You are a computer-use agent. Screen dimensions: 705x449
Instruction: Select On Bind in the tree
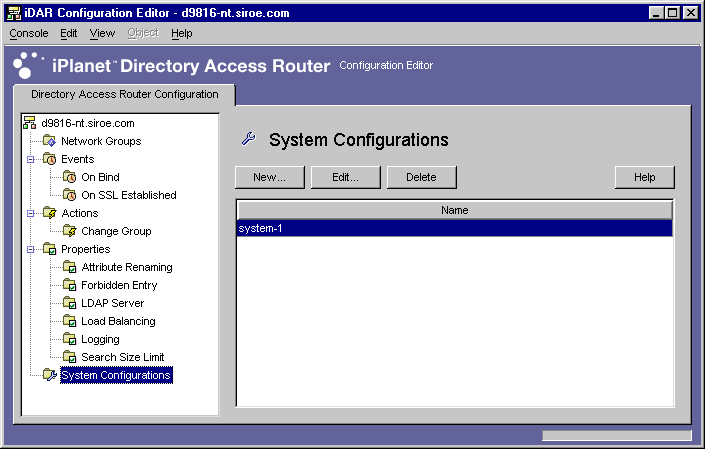click(x=100, y=177)
